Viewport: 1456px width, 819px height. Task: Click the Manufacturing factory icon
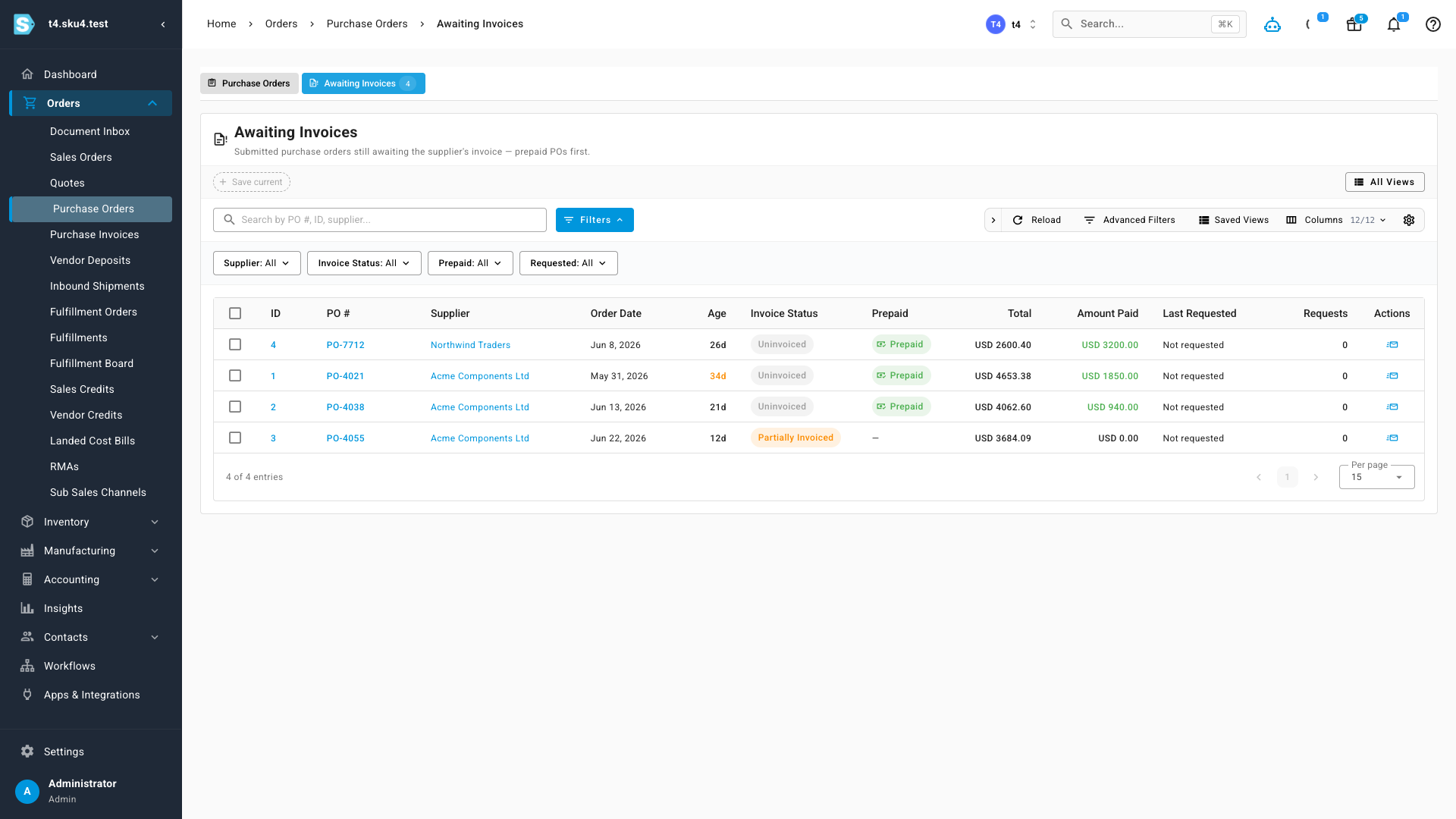tap(27, 551)
